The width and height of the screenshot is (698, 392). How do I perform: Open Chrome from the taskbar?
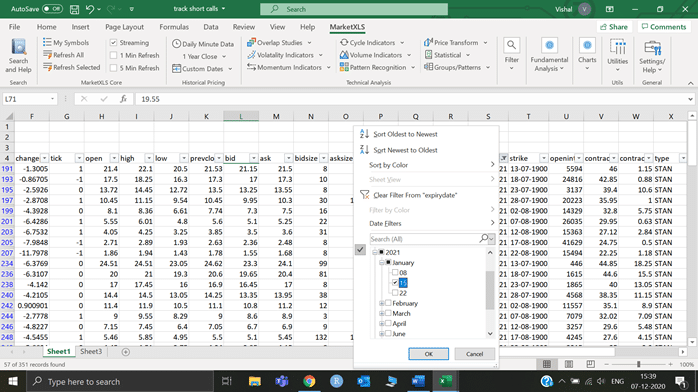tap(309, 381)
